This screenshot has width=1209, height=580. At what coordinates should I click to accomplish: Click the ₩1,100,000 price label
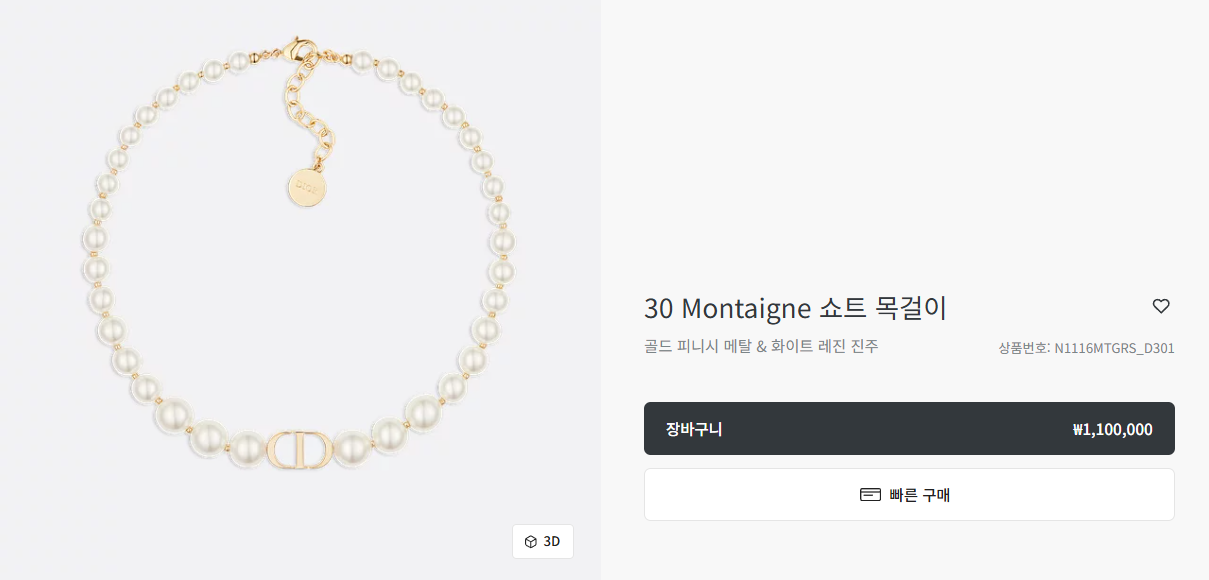pos(1112,430)
